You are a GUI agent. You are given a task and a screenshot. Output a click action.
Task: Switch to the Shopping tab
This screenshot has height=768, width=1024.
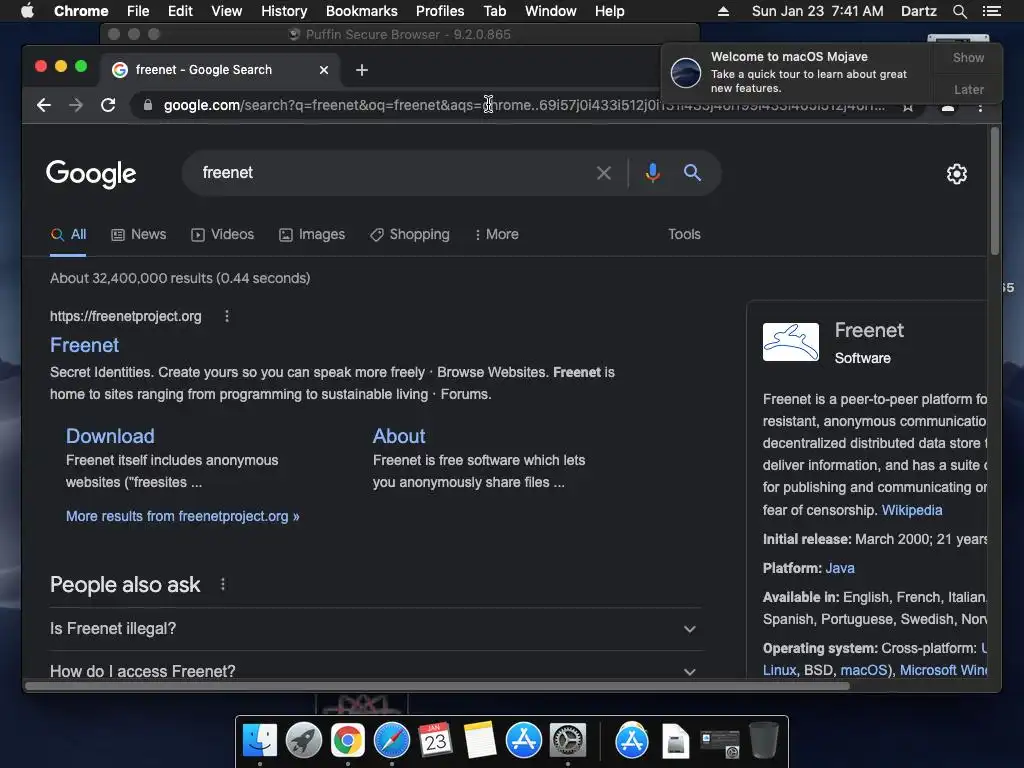(409, 234)
